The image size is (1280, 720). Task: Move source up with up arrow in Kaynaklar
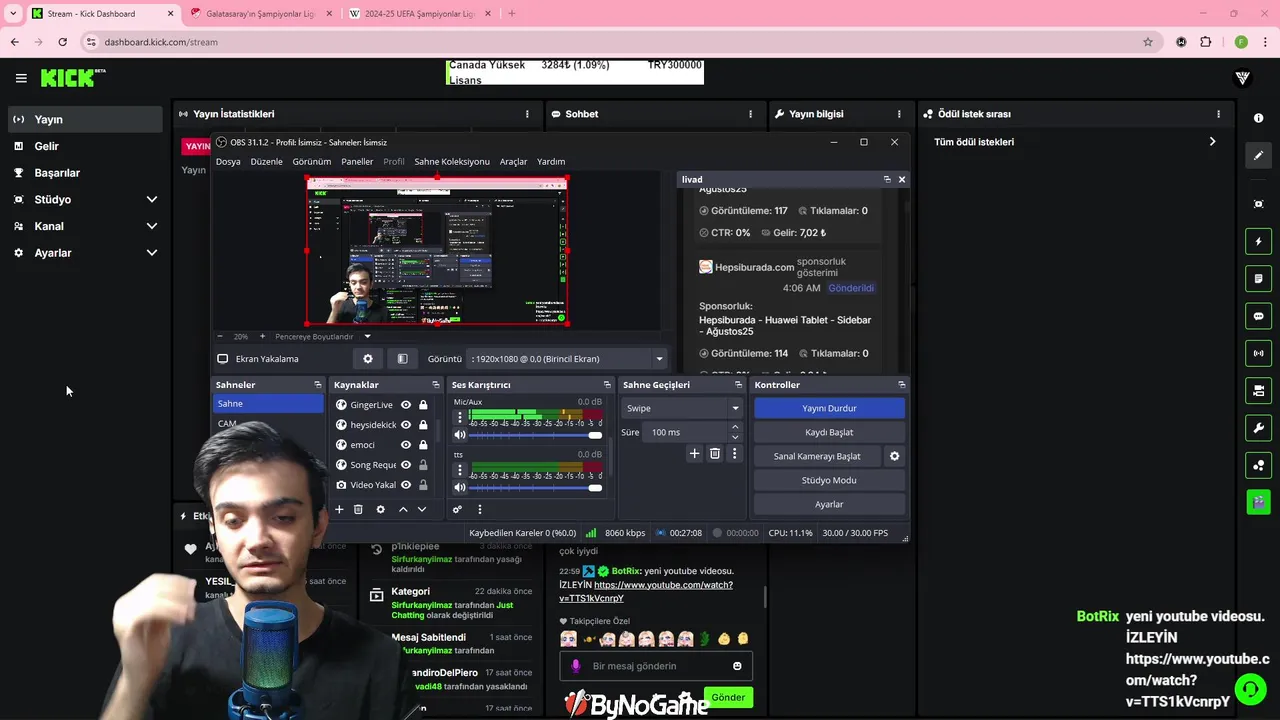(403, 509)
